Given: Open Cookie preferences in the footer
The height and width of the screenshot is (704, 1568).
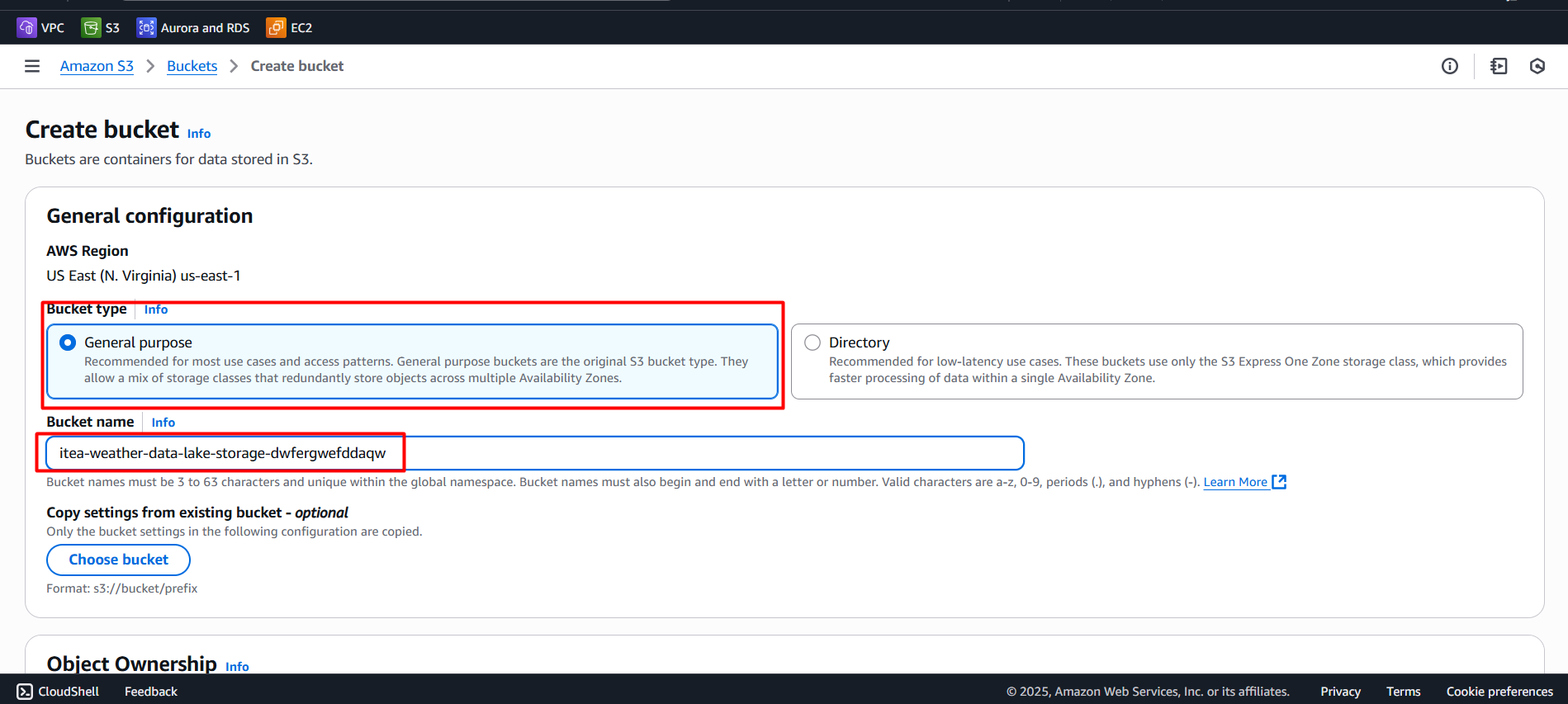Looking at the screenshot, I should (1499, 692).
